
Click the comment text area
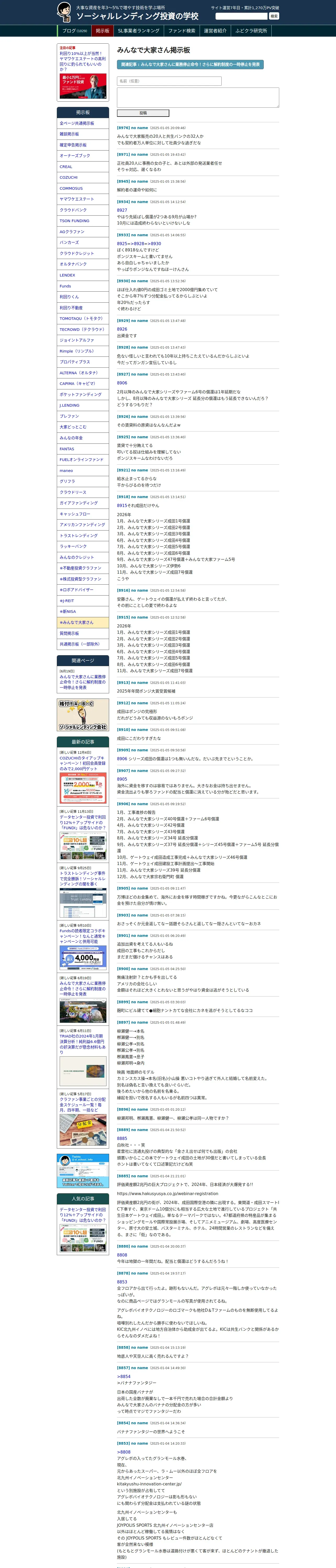(198, 97)
